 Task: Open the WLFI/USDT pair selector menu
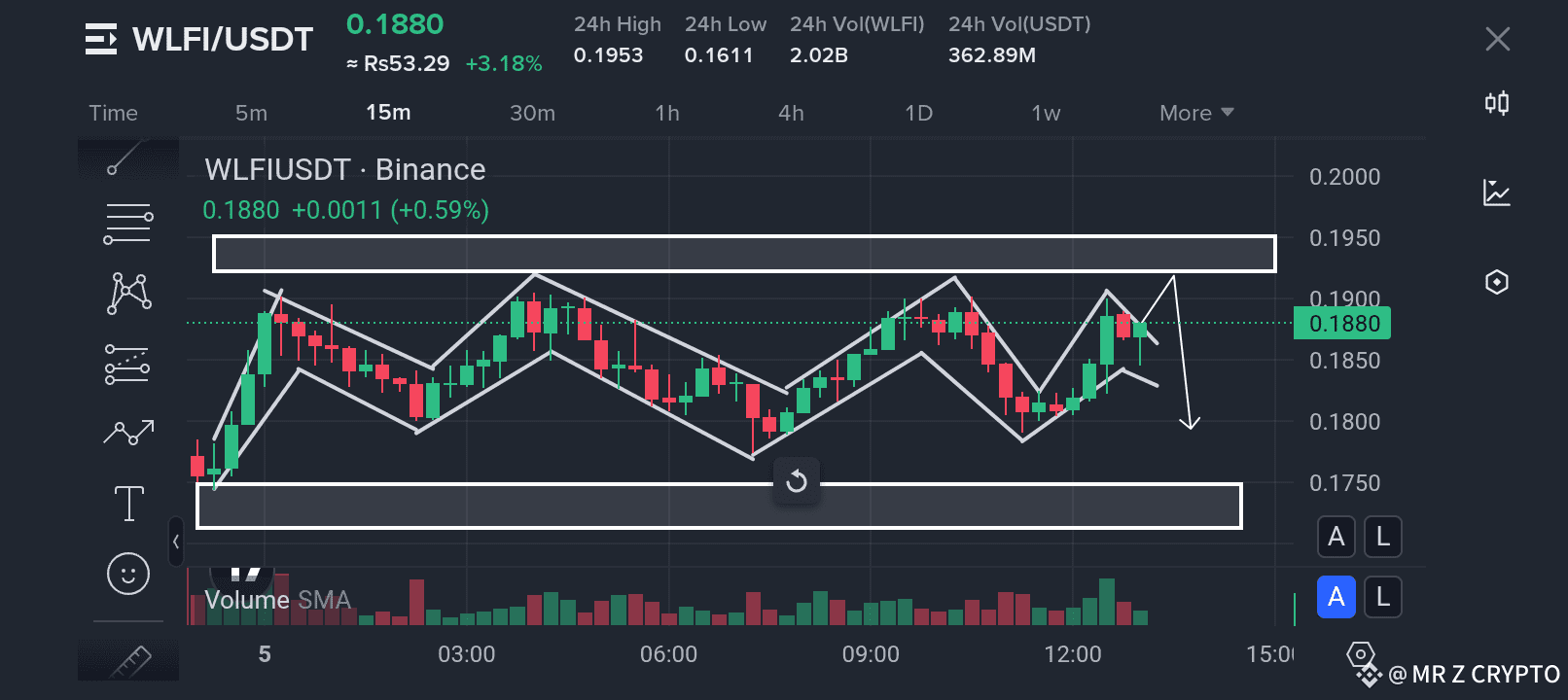[101, 39]
